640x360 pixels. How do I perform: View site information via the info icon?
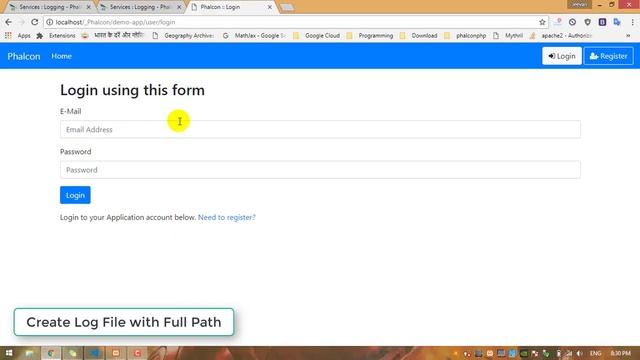click(49, 22)
